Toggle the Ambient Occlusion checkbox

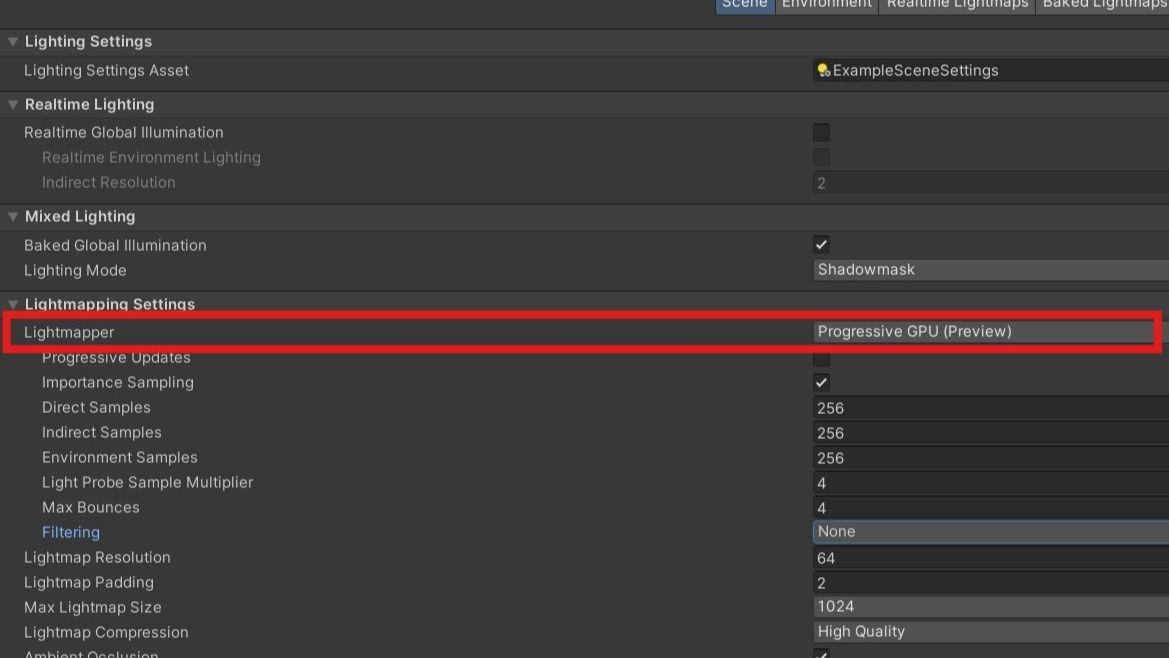tap(821, 654)
